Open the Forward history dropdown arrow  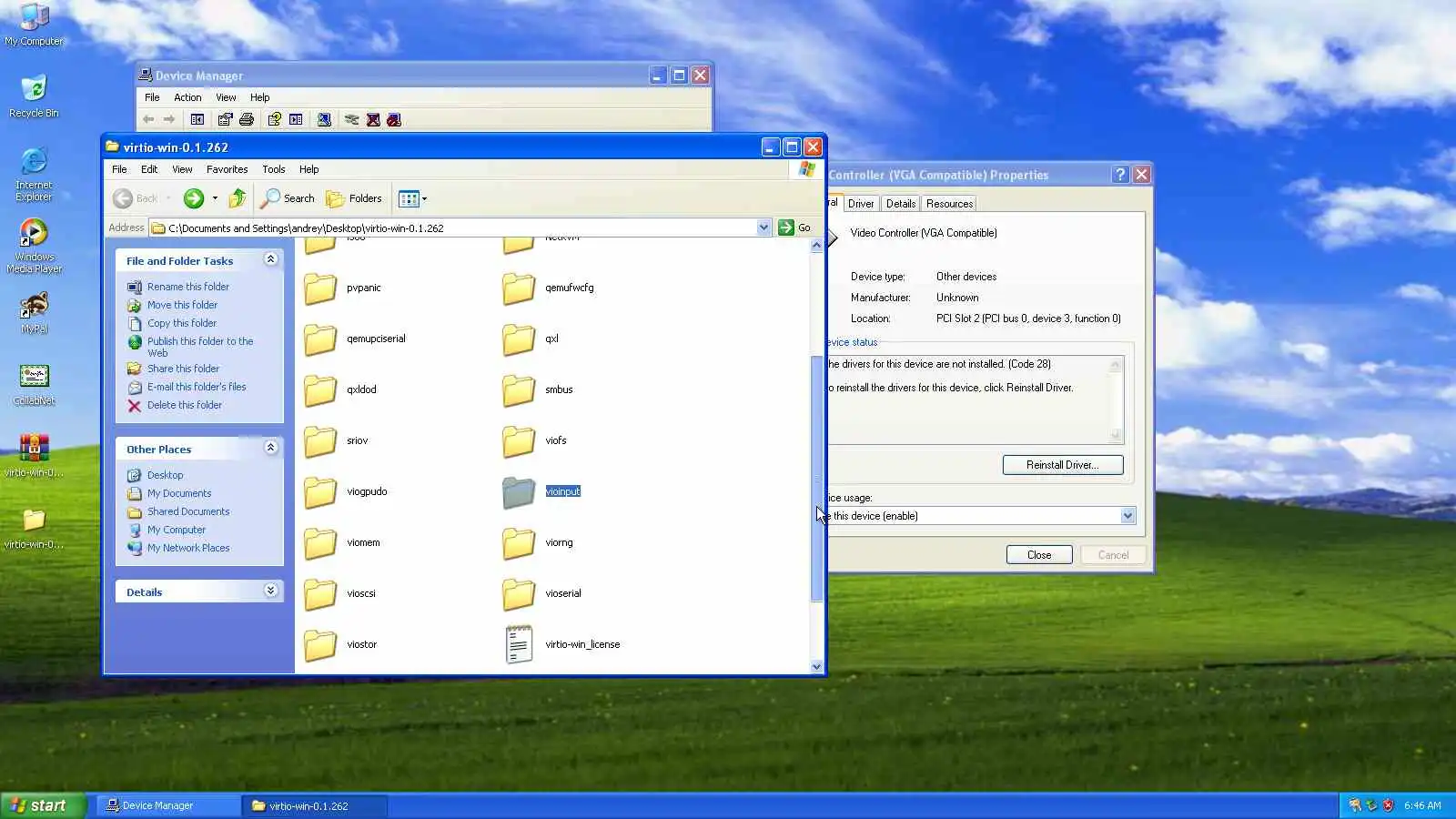coord(215,198)
